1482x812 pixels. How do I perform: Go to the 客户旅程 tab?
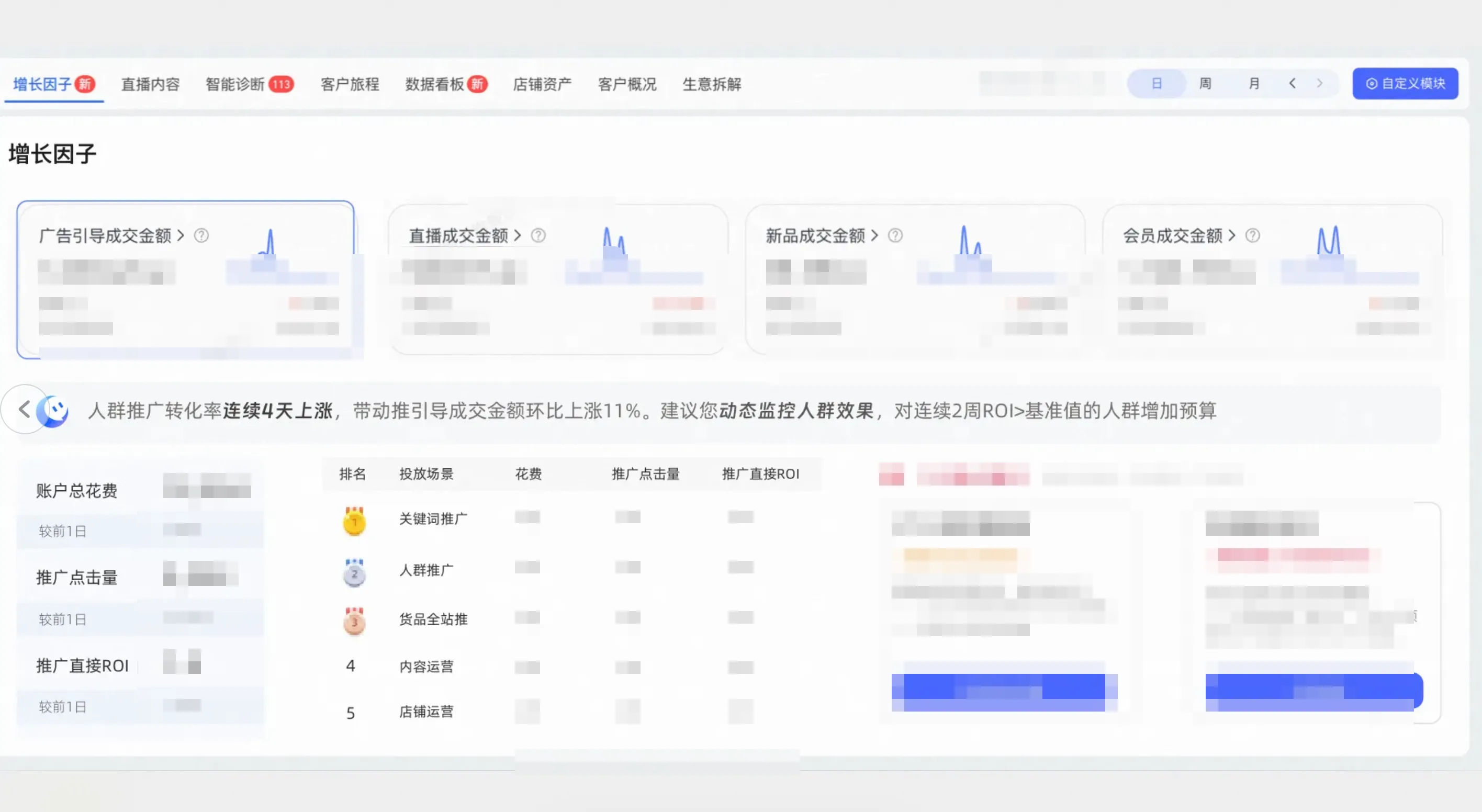click(x=350, y=84)
